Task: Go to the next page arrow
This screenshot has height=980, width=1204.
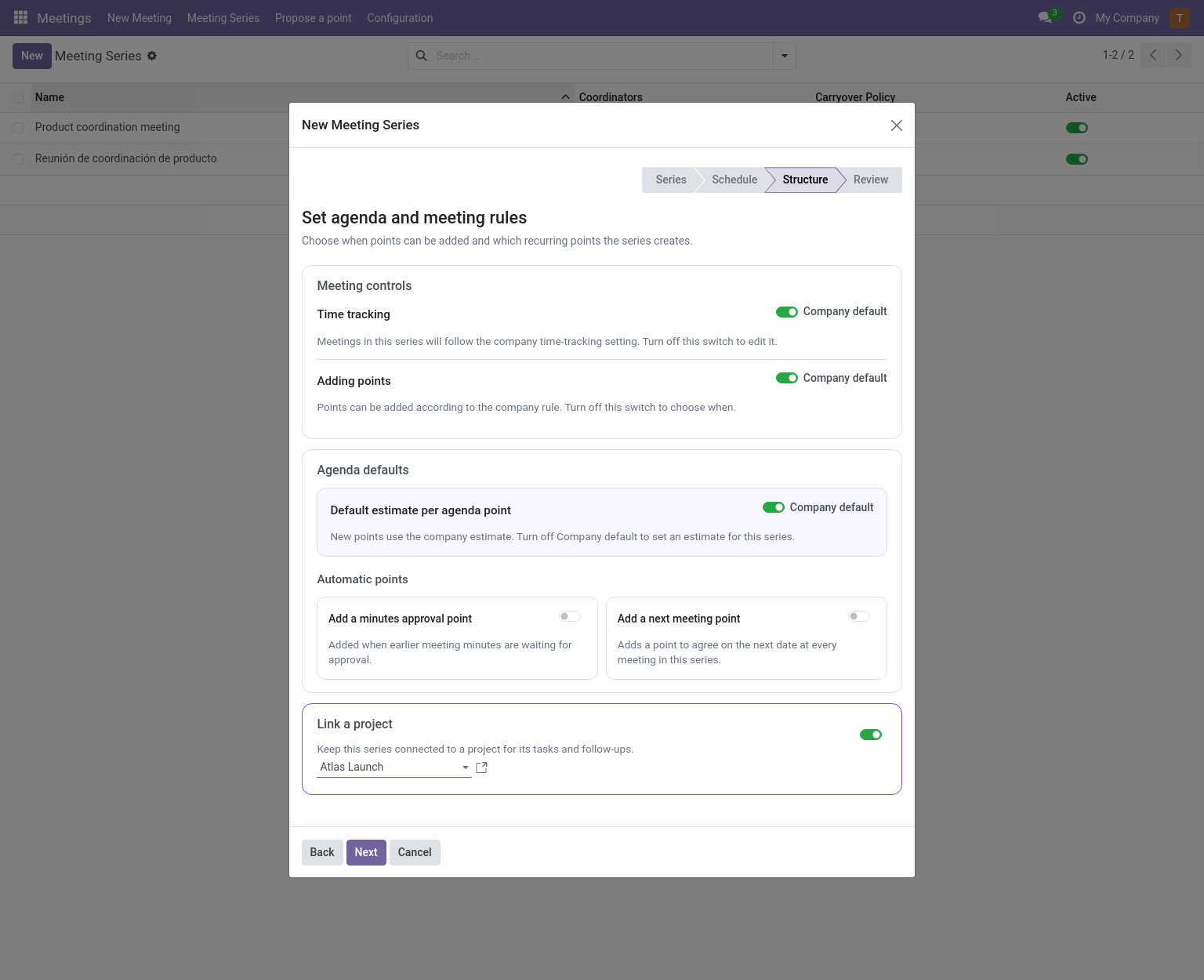Action: click(x=1178, y=55)
